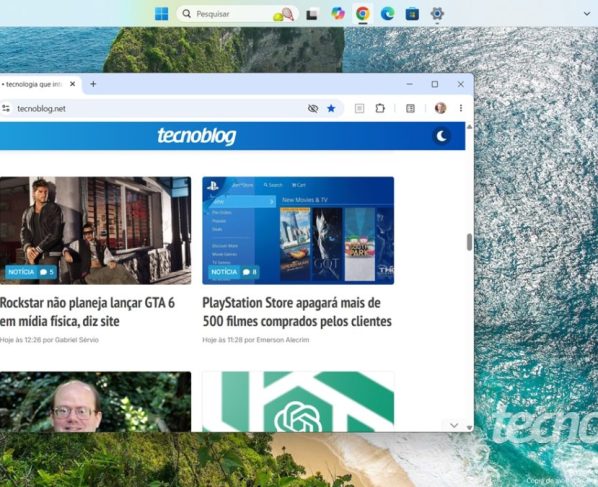
Task: Open author link Emerson Alecrim
Action: click(283, 340)
